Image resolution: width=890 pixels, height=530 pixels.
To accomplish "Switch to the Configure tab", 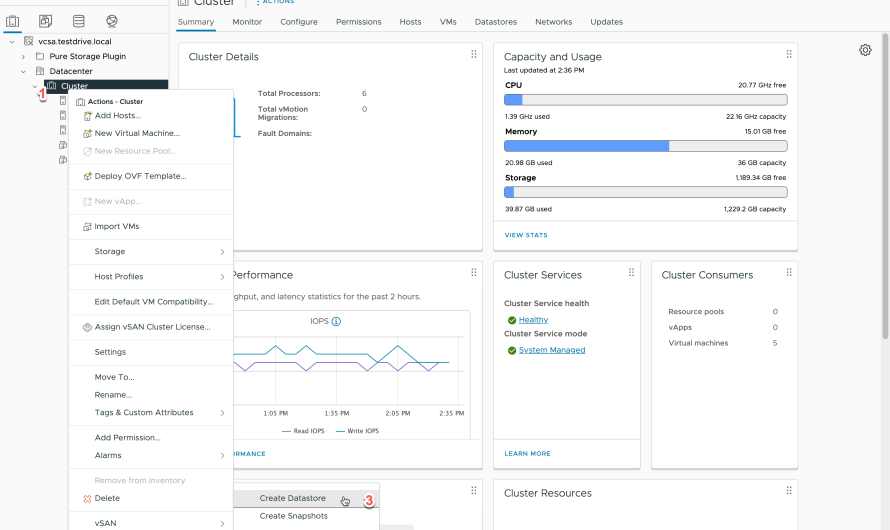I will click(x=298, y=22).
